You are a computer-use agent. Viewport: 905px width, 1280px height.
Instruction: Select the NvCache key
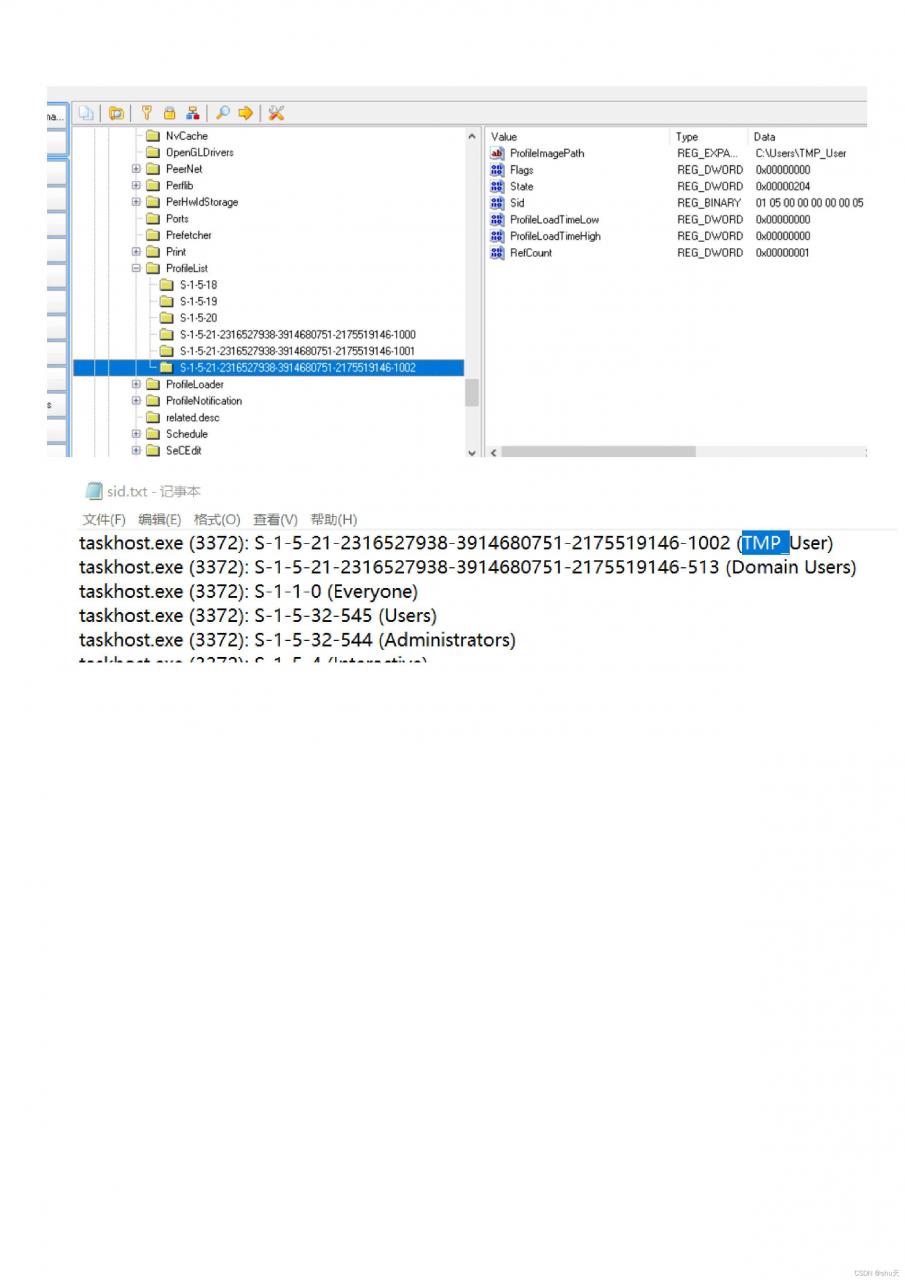tap(186, 136)
